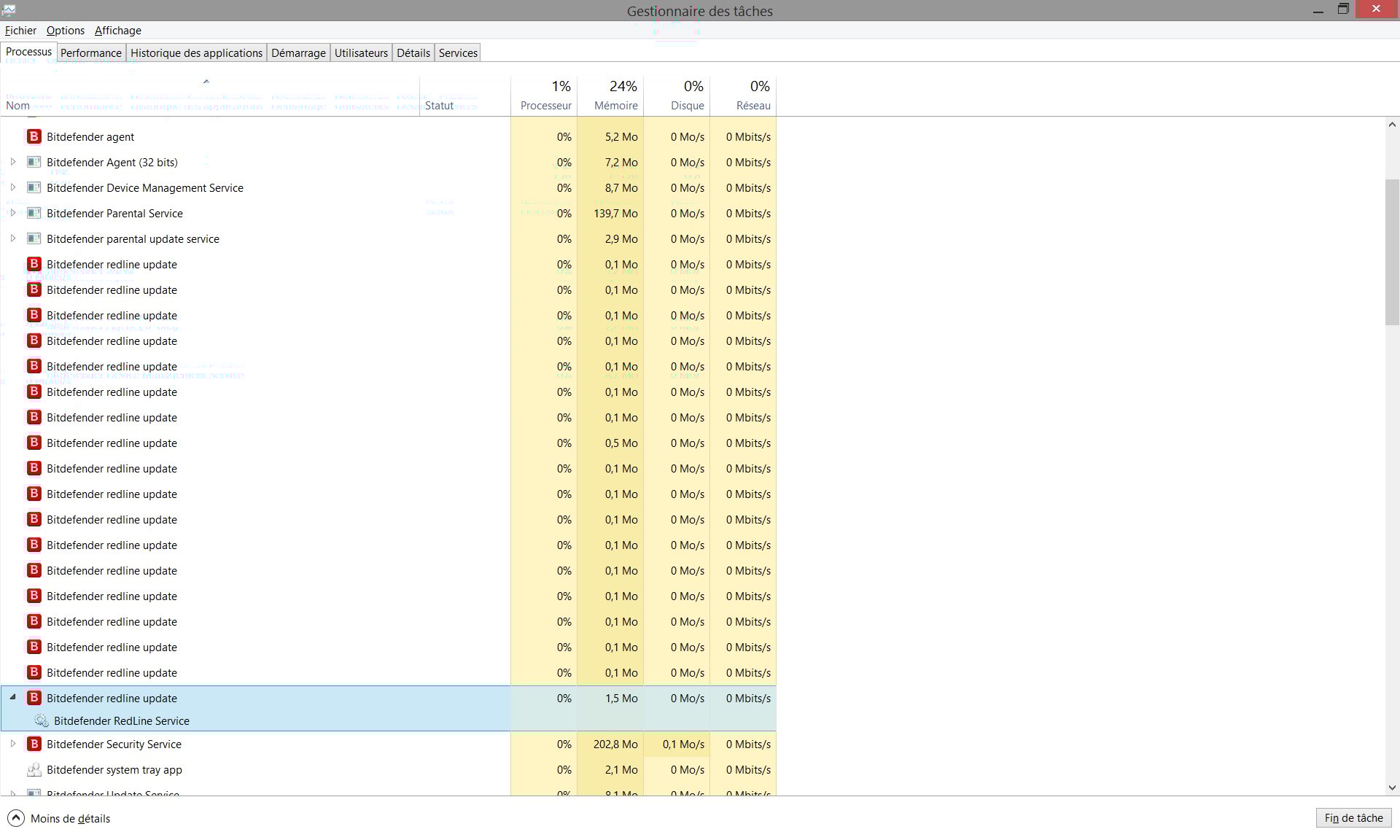1400x840 pixels.
Task: Click the Bitdefender Agent (32 bits) process icon
Action: coord(34,162)
